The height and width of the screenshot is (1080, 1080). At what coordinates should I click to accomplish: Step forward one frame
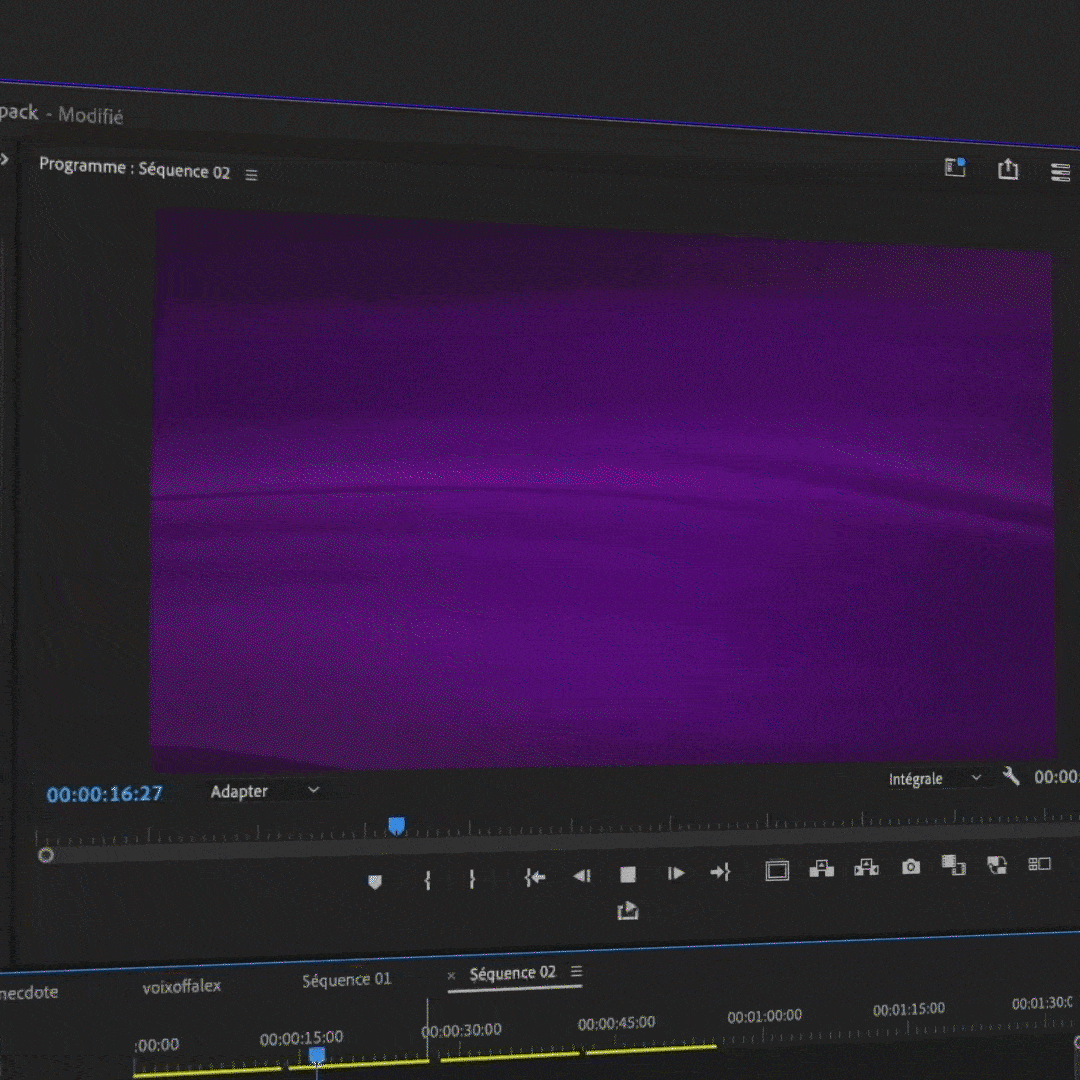click(676, 874)
